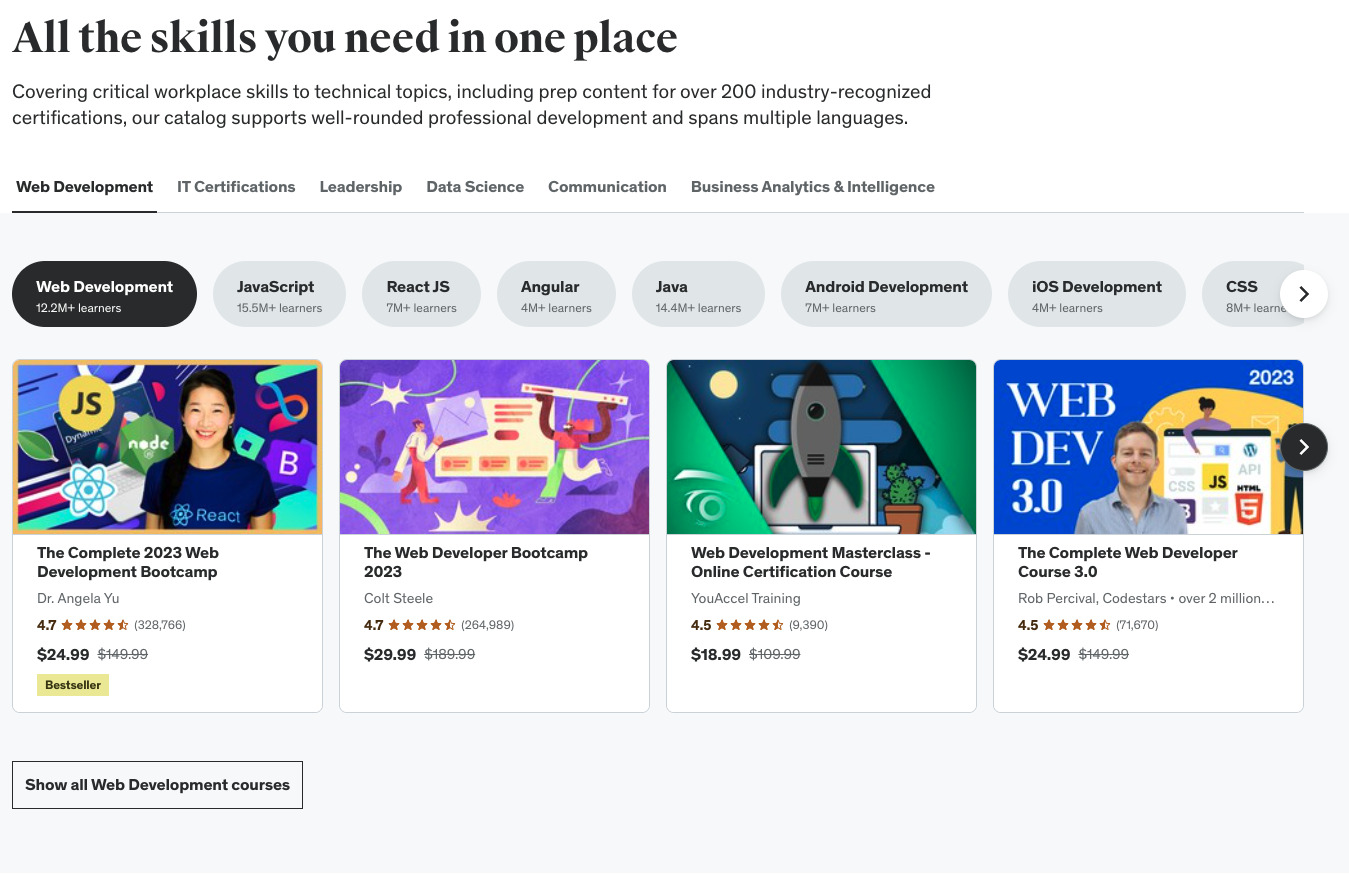Screen dimensions: 1349x880
Task: Click instructor YouAccel Training
Action: [746, 598]
